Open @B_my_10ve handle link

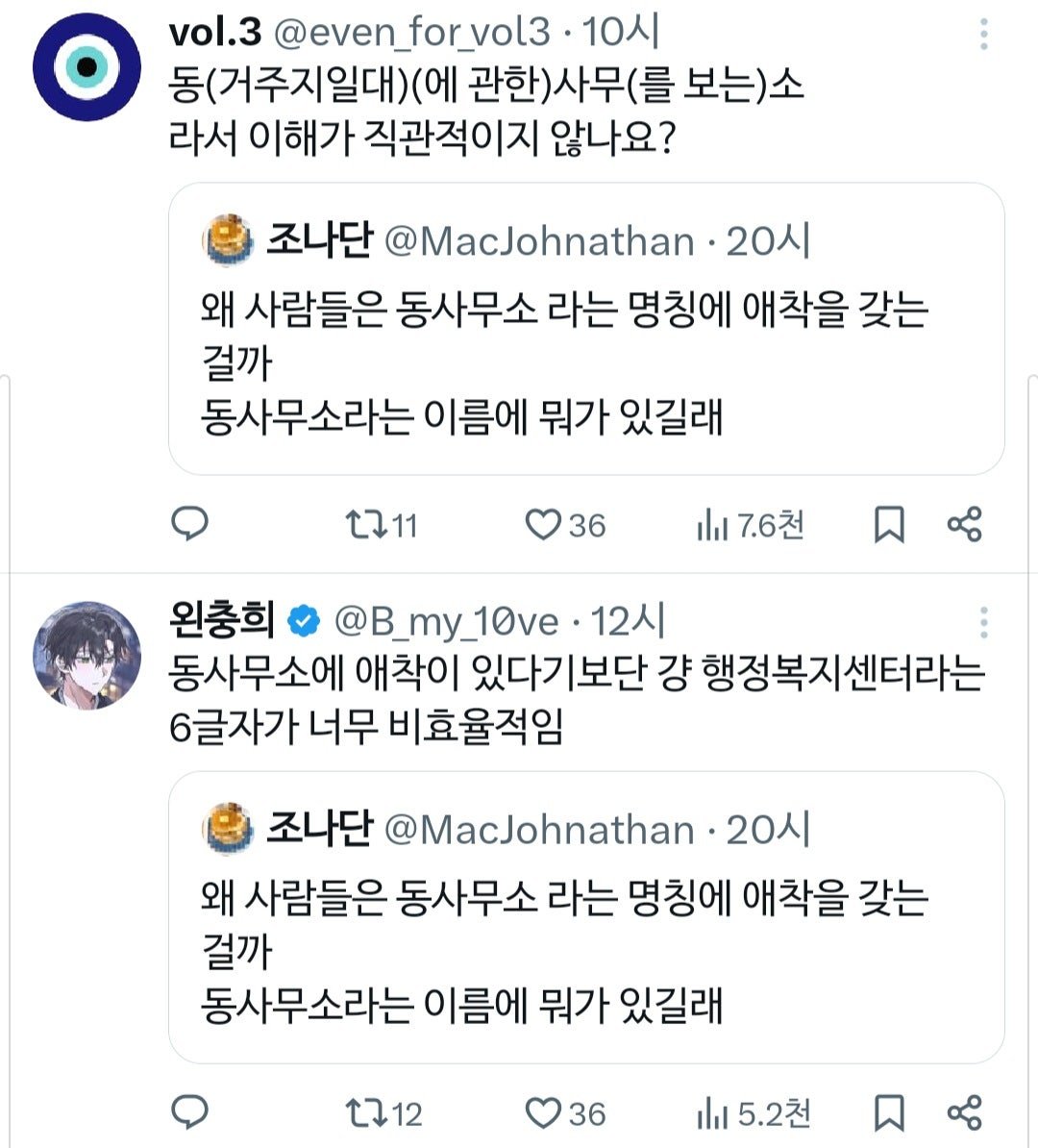446,621
